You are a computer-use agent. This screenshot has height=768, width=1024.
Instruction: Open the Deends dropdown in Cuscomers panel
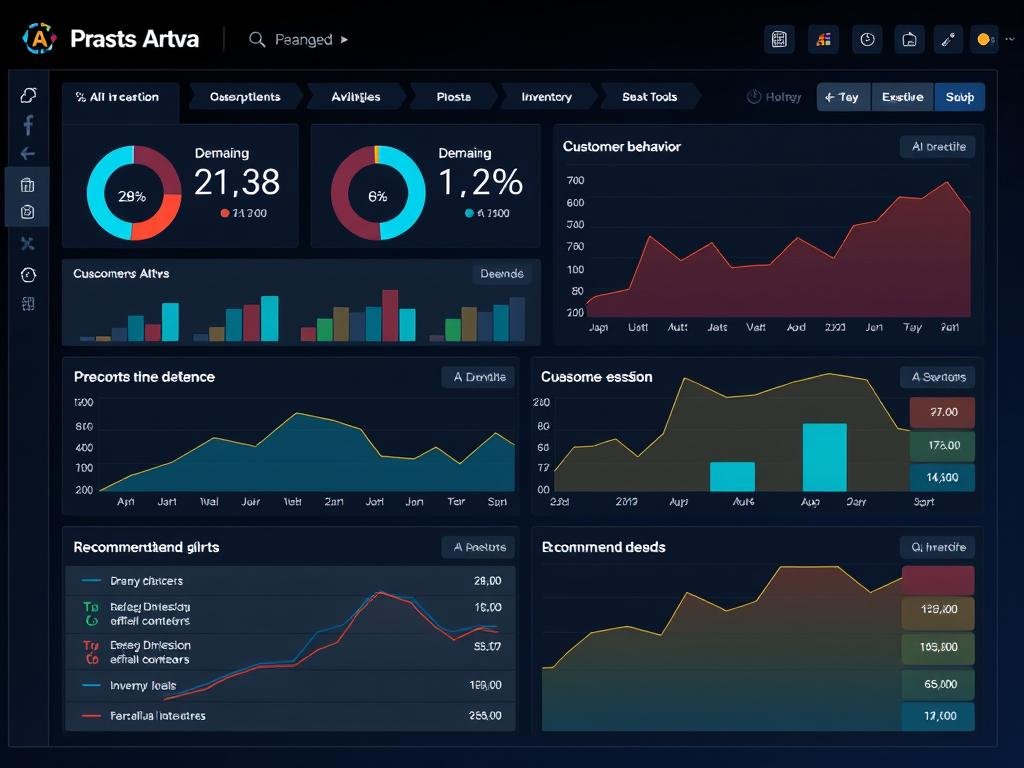(x=501, y=274)
